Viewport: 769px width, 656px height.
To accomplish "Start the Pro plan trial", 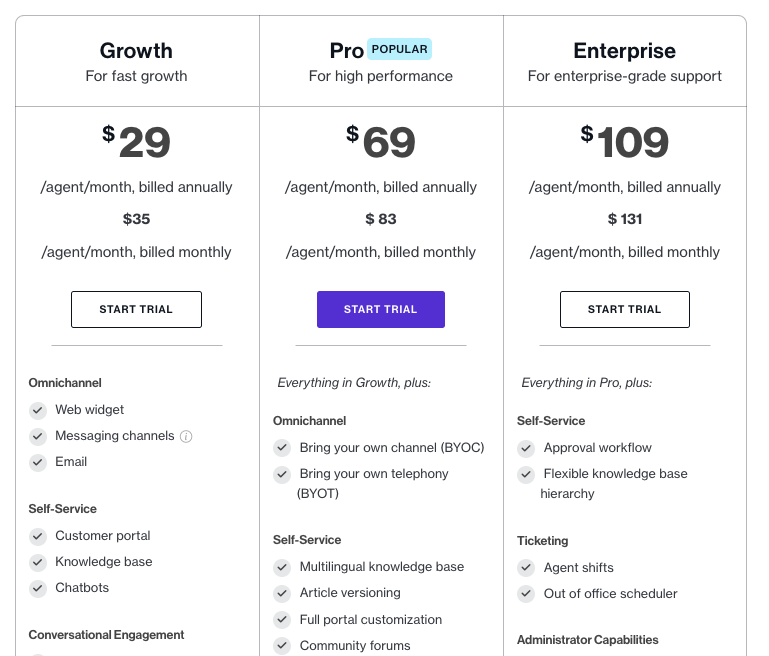I will point(380,310).
